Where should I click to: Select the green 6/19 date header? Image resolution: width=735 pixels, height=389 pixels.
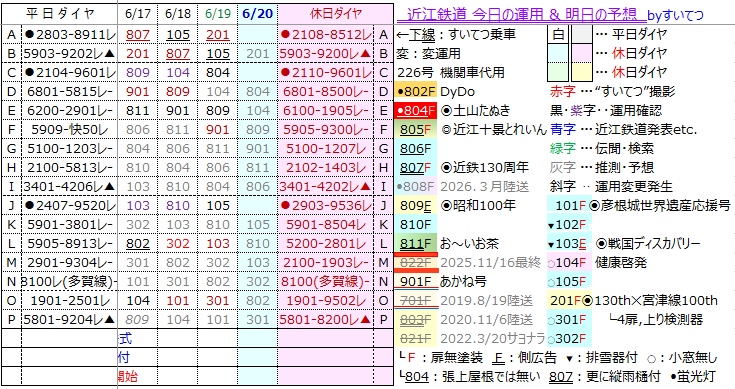point(218,14)
